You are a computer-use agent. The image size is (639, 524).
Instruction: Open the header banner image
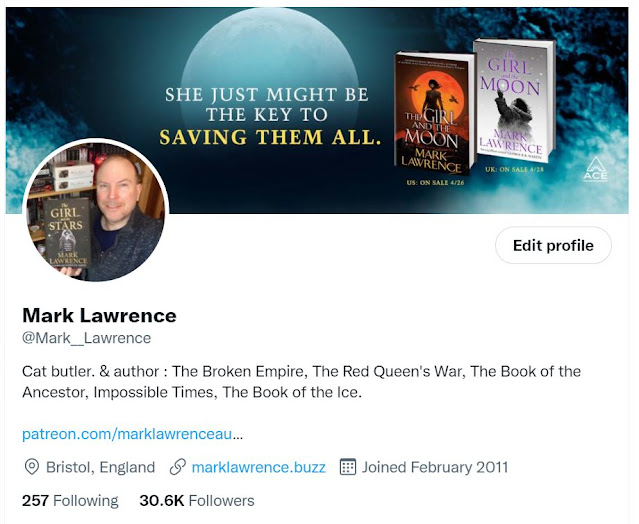pos(317,110)
